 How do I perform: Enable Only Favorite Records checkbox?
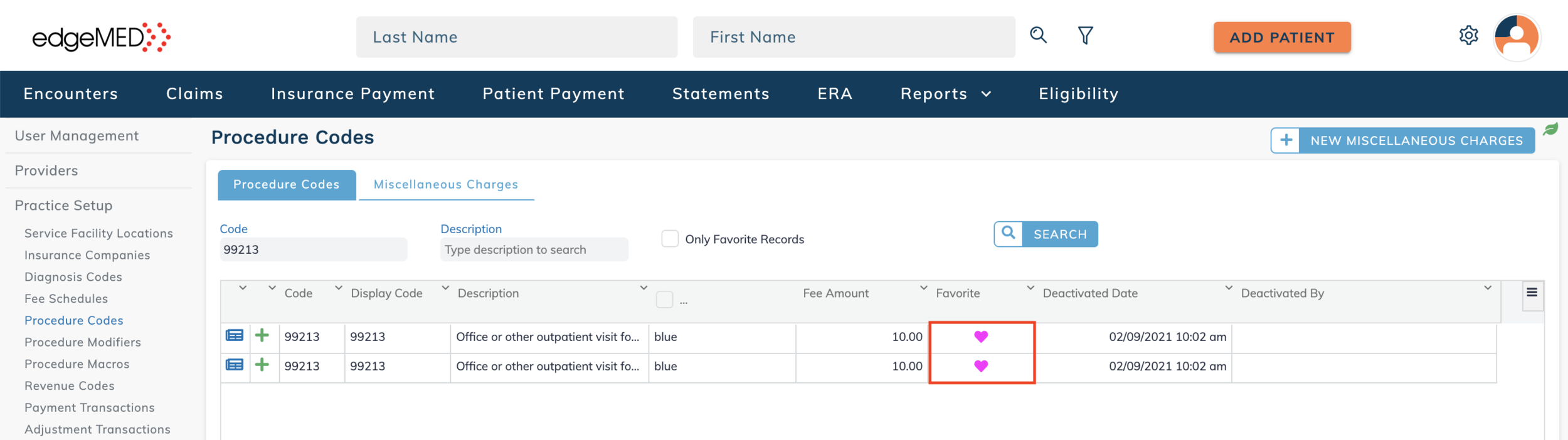tap(670, 239)
